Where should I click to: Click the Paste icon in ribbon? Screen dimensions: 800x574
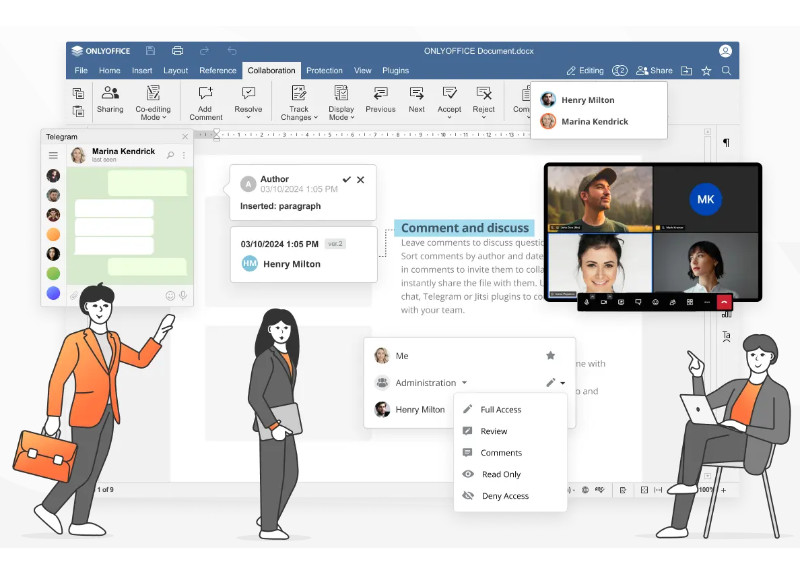click(x=78, y=111)
